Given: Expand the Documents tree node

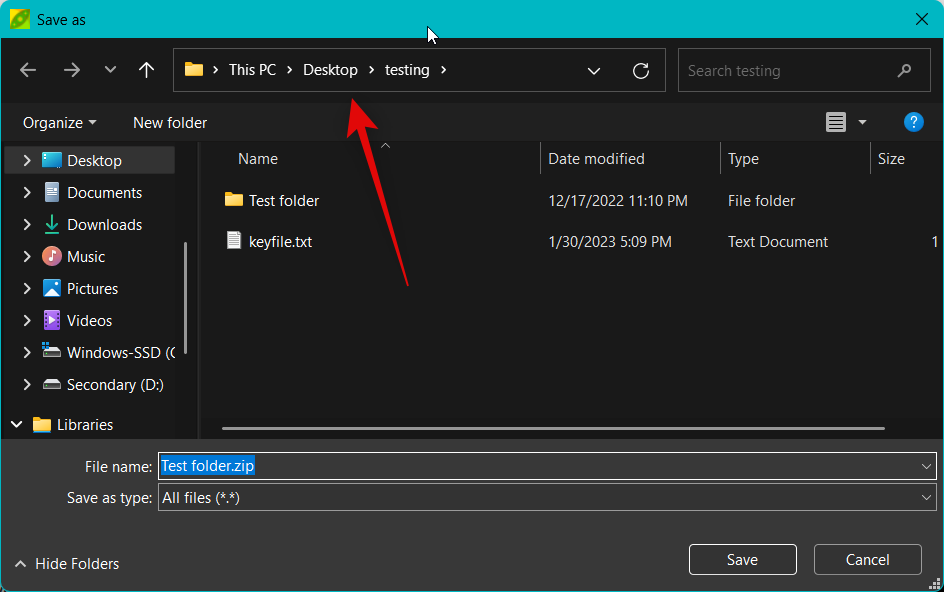Looking at the screenshot, I should 27,193.
